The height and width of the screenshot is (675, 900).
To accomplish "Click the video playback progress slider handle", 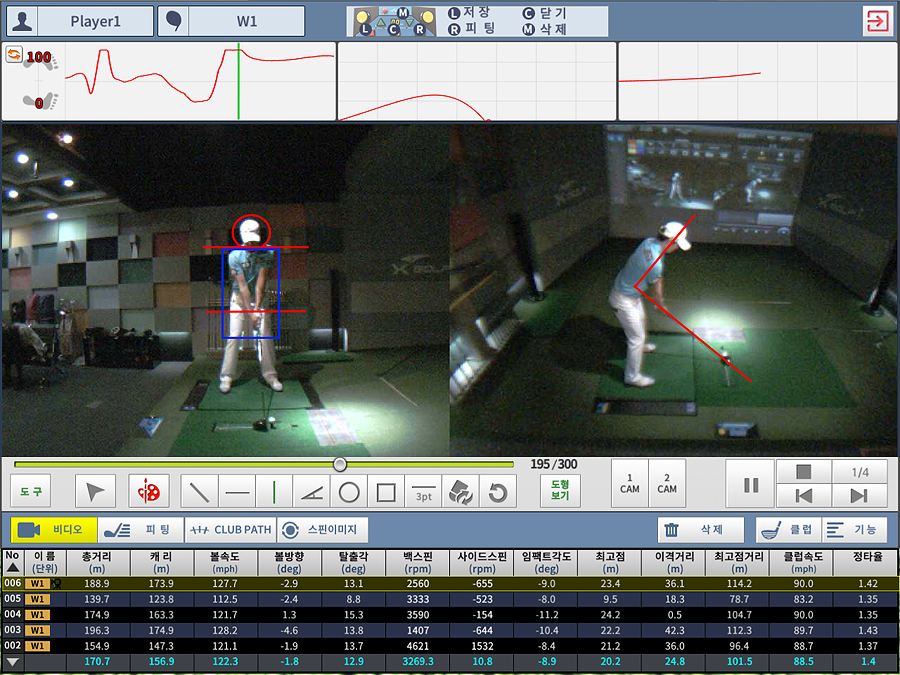I will (x=340, y=464).
